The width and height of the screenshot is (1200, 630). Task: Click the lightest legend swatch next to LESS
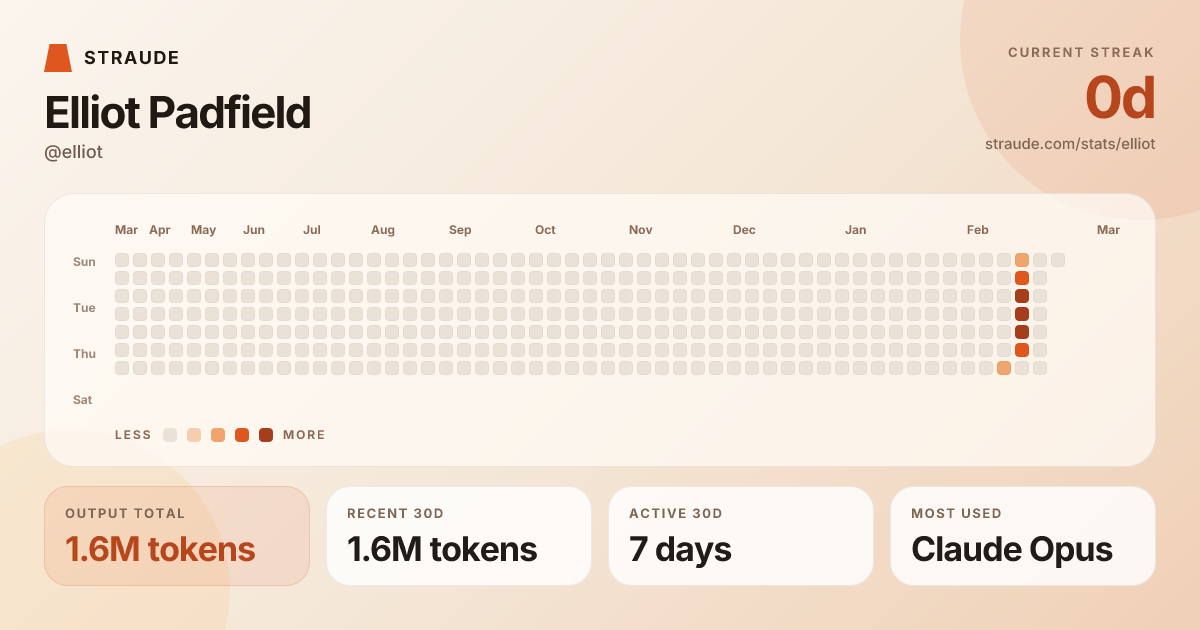click(170, 435)
